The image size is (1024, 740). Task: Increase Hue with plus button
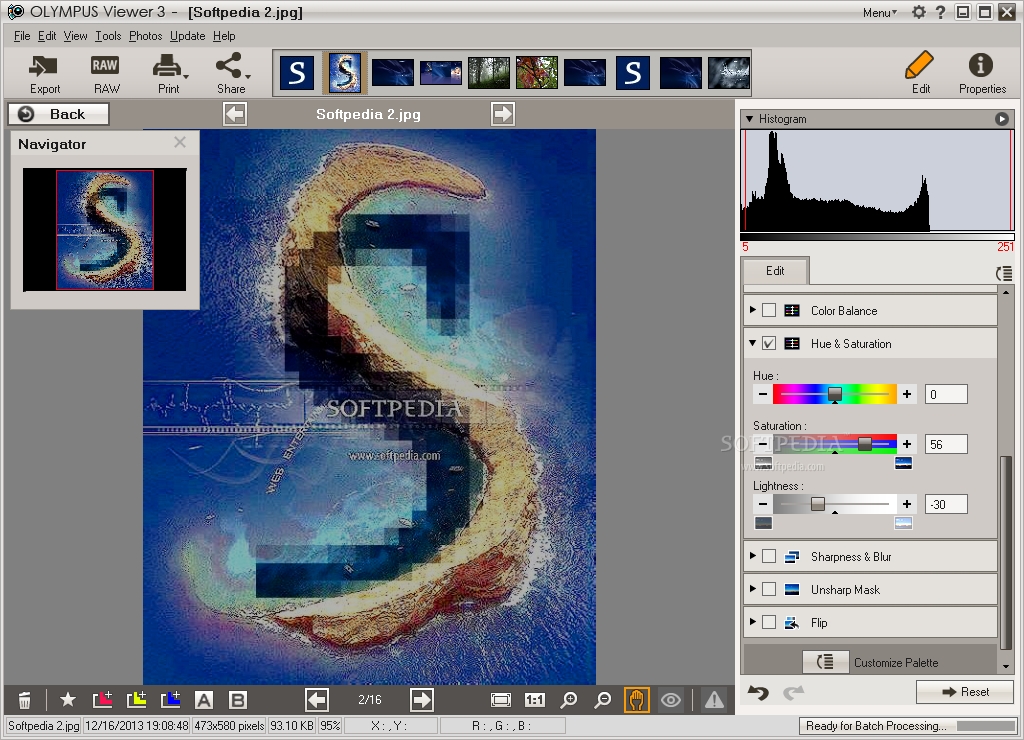(x=906, y=394)
